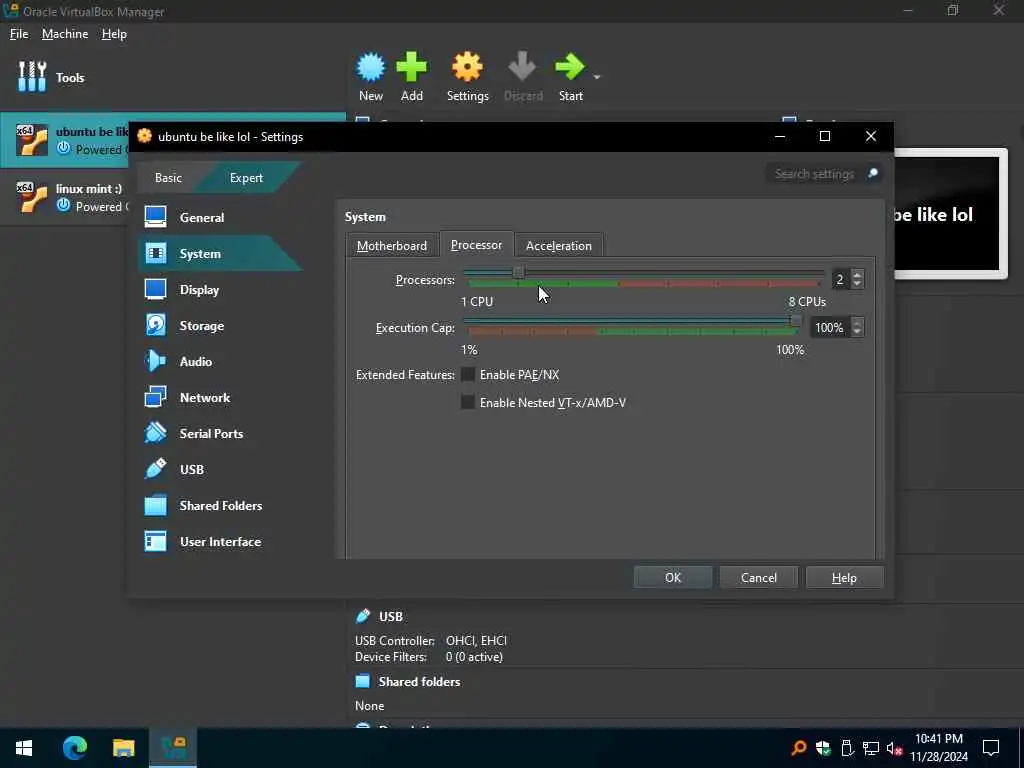Viewport: 1024px width, 768px height.
Task: Click the VM preview thumbnail
Action: point(950,214)
